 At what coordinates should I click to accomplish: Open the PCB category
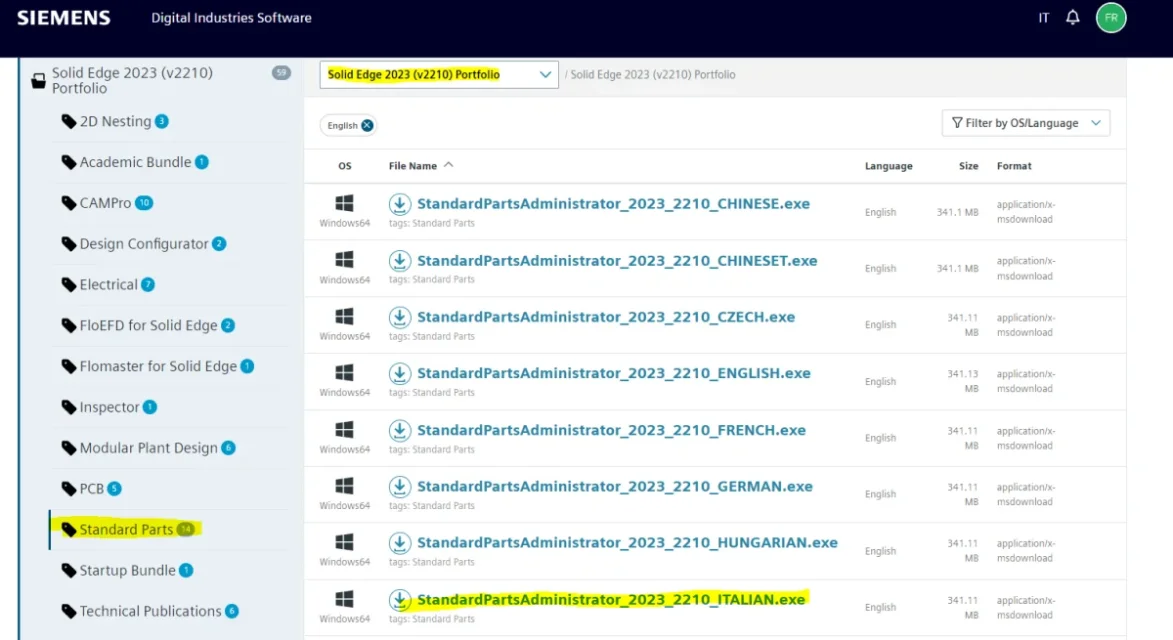tap(91, 488)
